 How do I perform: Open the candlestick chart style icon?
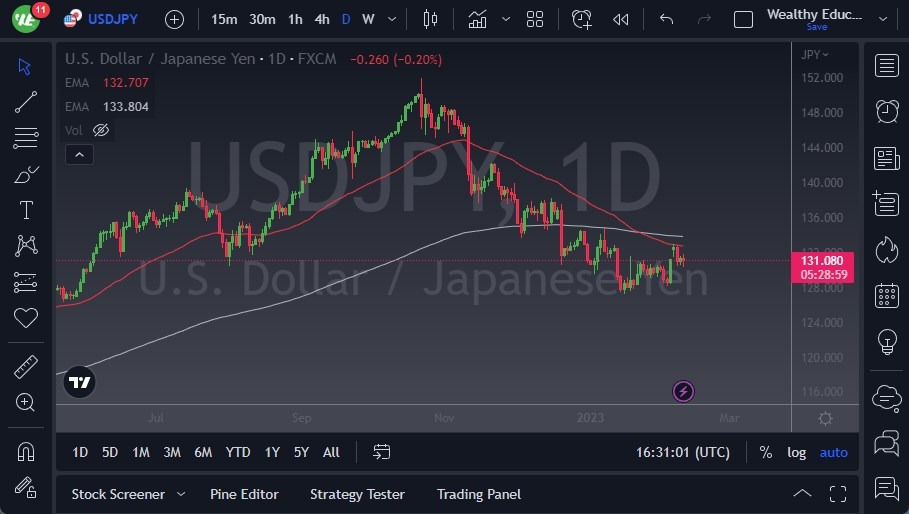pyautogui.click(x=431, y=19)
